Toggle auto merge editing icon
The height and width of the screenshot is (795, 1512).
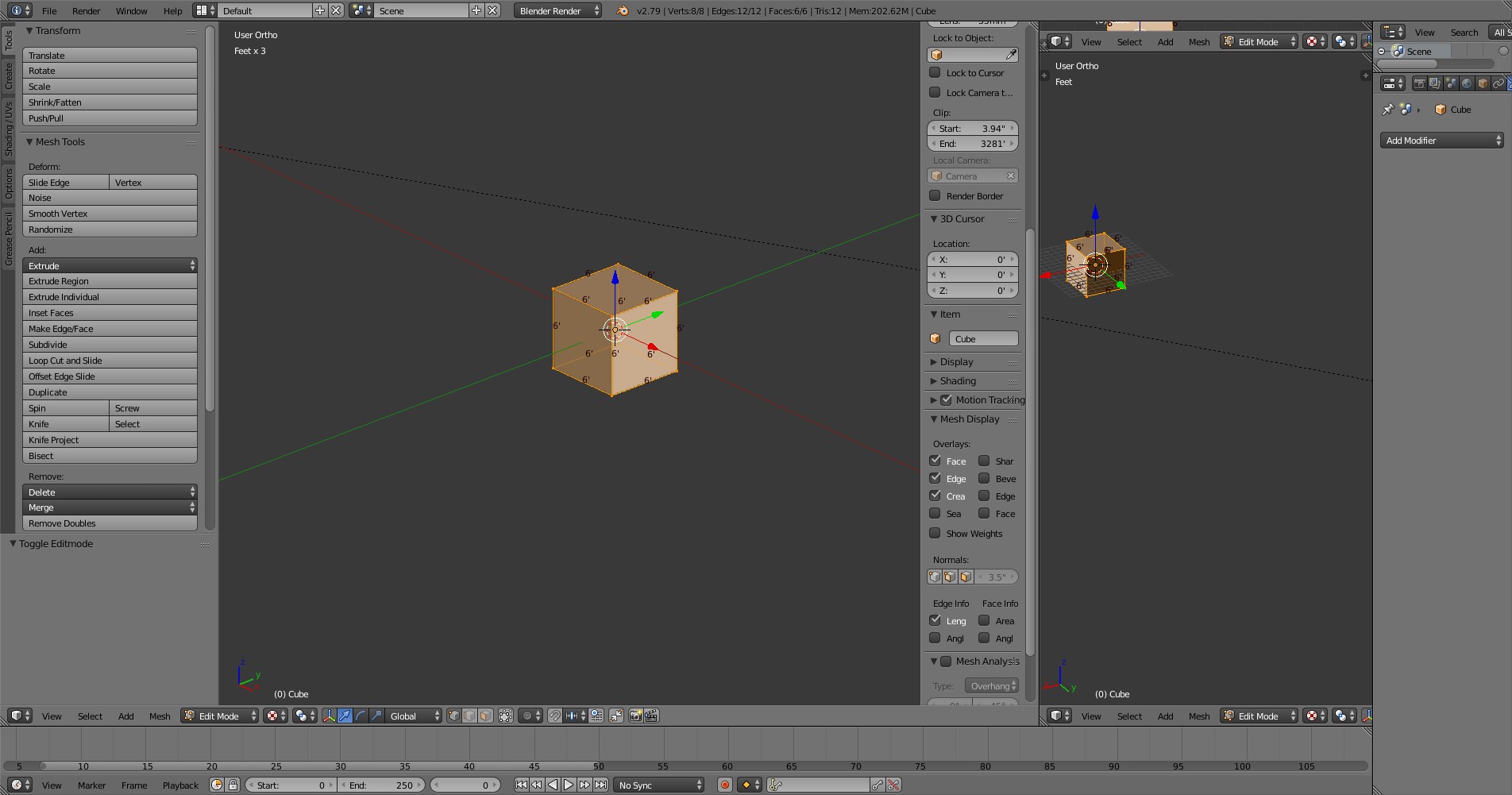coord(616,716)
